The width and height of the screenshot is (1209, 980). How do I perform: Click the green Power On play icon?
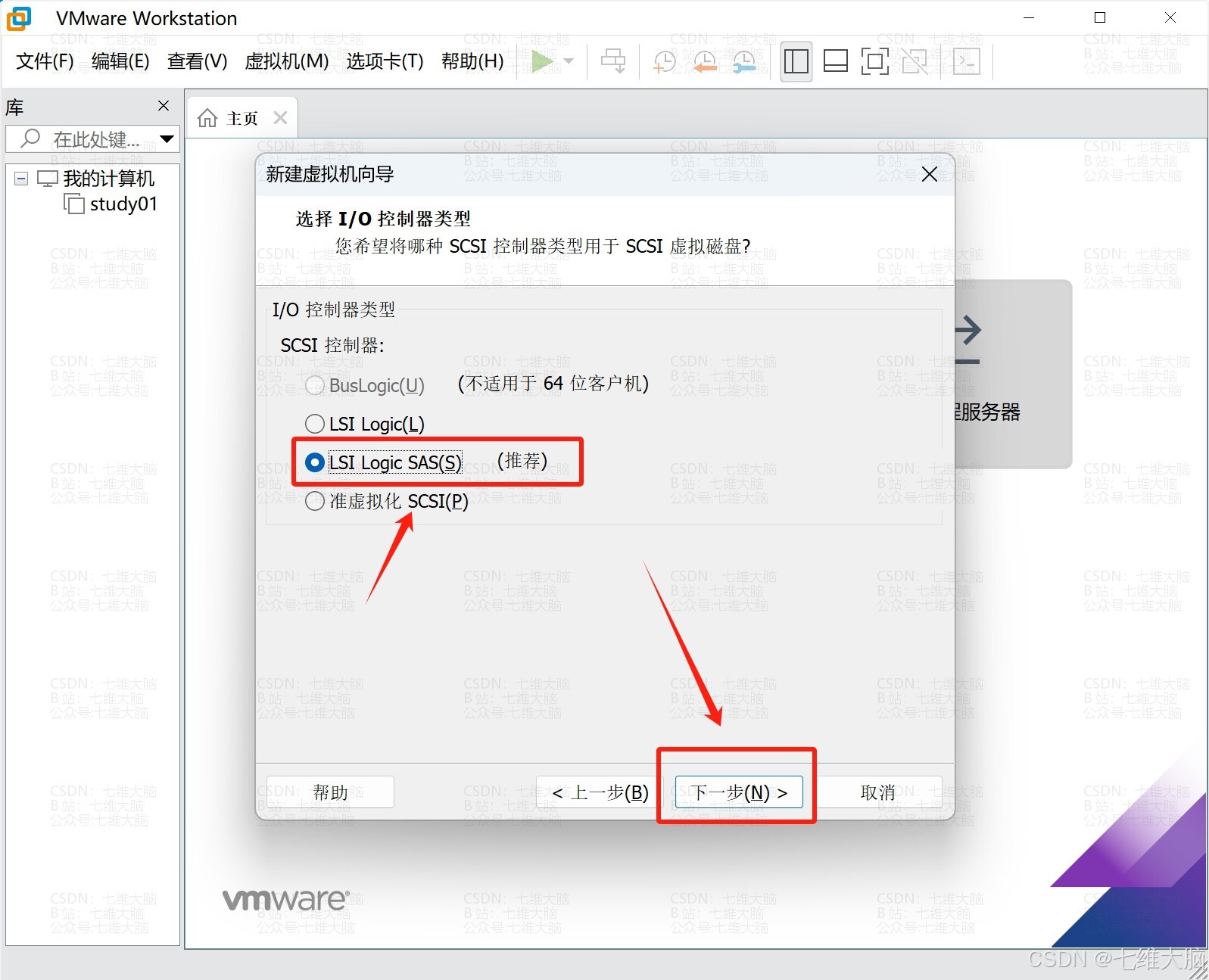(542, 61)
